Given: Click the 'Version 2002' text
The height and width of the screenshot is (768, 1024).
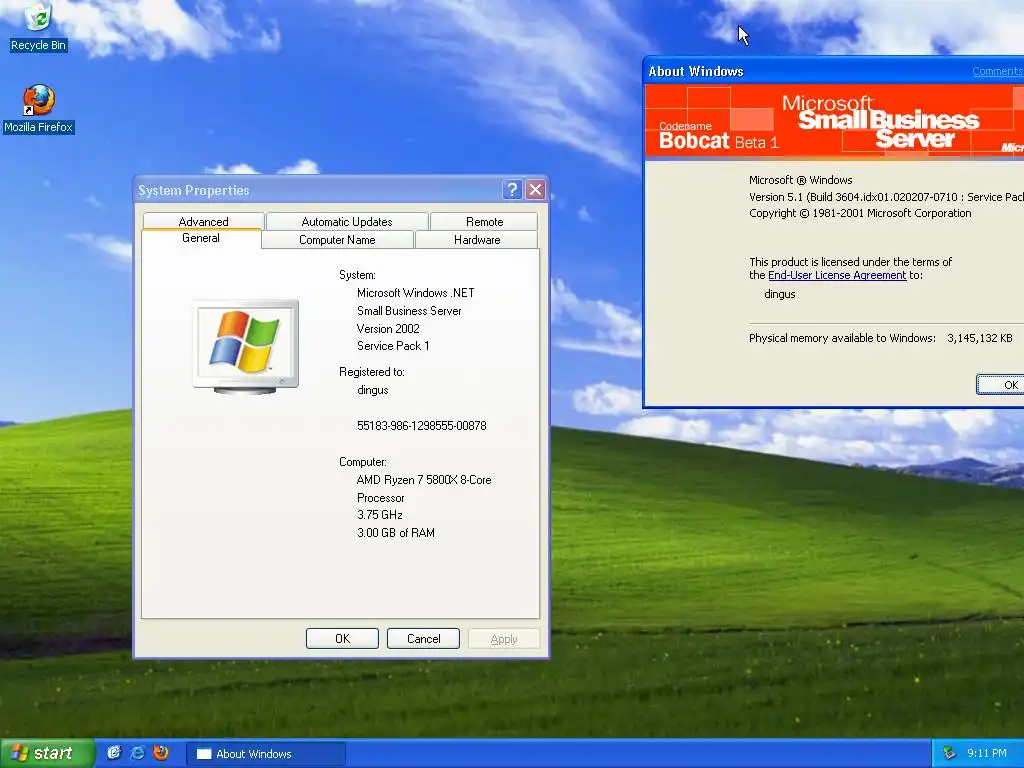Looking at the screenshot, I should point(388,328).
